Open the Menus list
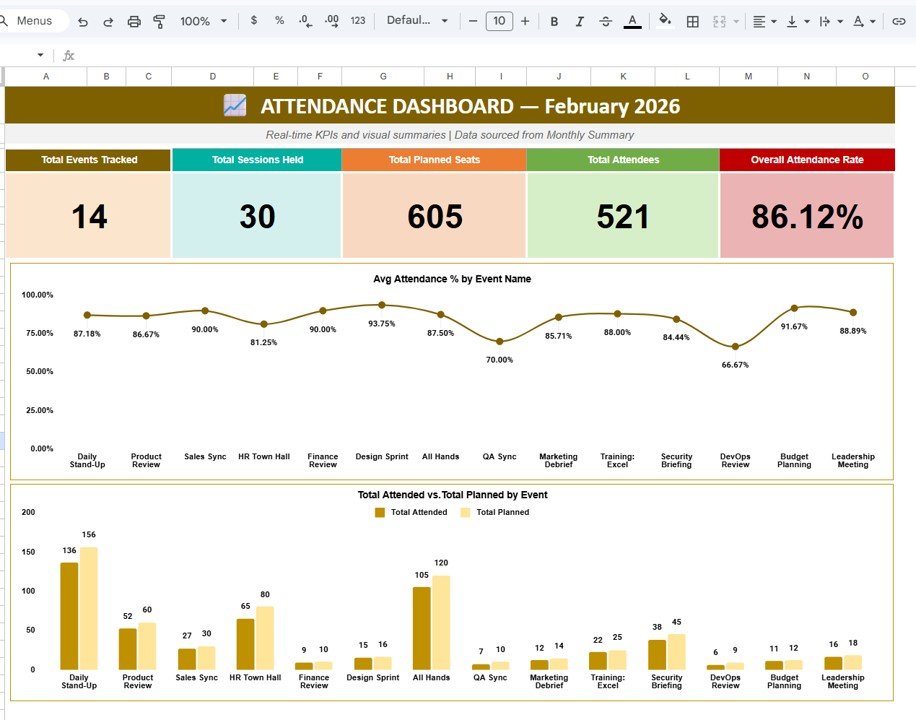 pyautogui.click(x=35, y=19)
